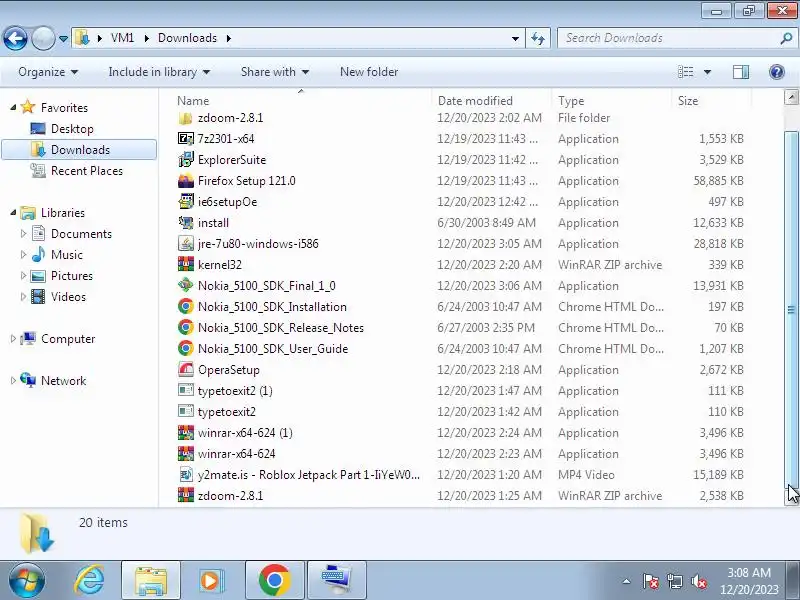Open the recent pages dropdown arrow
Image resolution: width=800 pixels, height=600 pixels.
click(x=63, y=38)
